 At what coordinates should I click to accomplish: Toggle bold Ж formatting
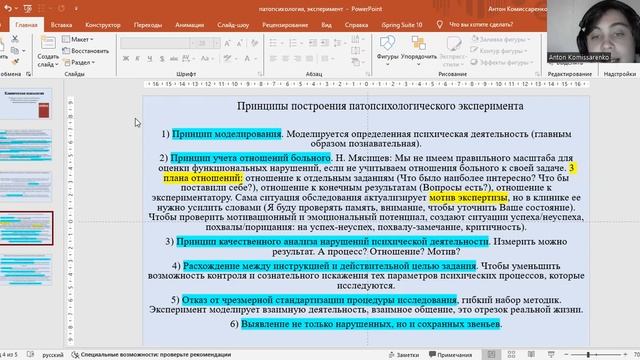tap(126, 59)
